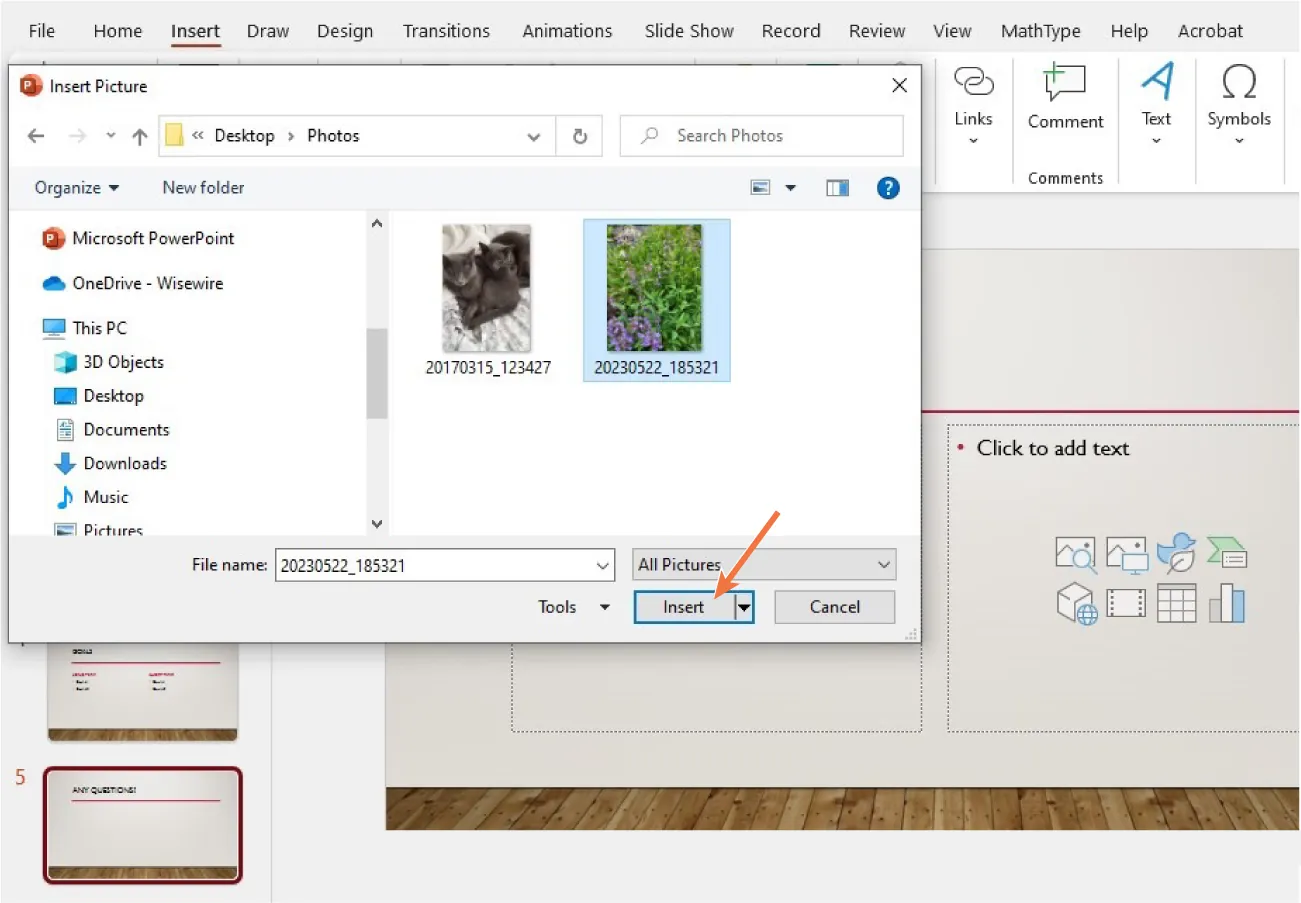
Task: Open the MathType menu tab
Action: coord(1040,30)
